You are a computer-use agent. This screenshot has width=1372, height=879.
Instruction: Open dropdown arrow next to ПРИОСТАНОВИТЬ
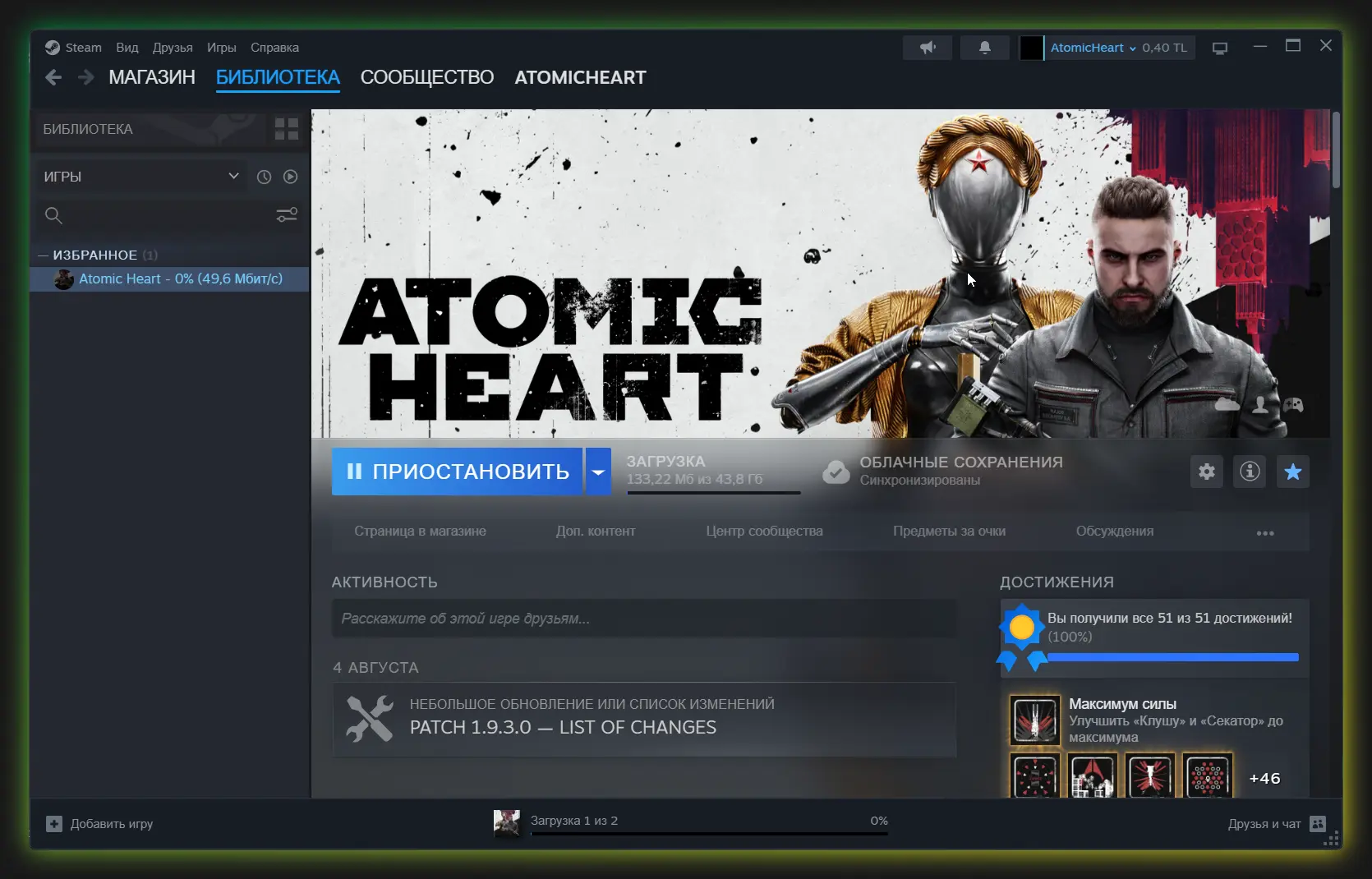(598, 472)
